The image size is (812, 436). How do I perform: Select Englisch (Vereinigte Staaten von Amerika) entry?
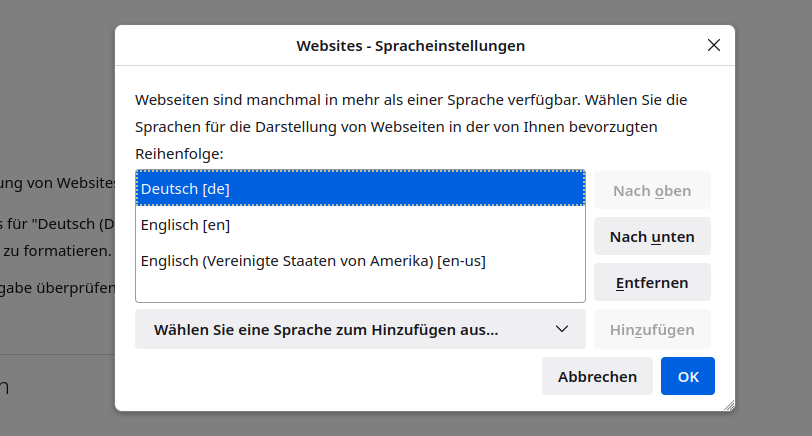(x=360, y=261)
